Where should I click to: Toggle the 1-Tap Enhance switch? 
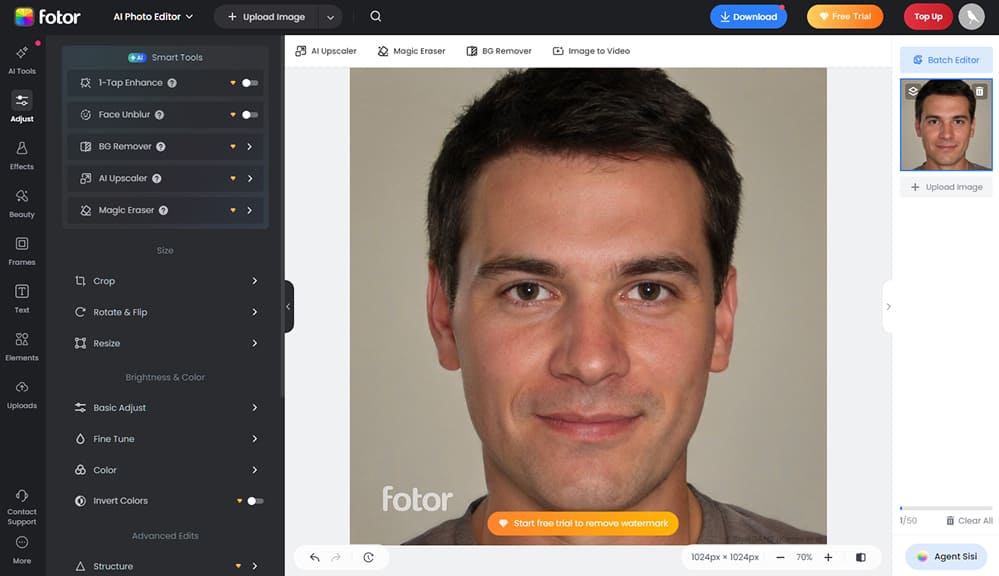[x=250, y=83]
